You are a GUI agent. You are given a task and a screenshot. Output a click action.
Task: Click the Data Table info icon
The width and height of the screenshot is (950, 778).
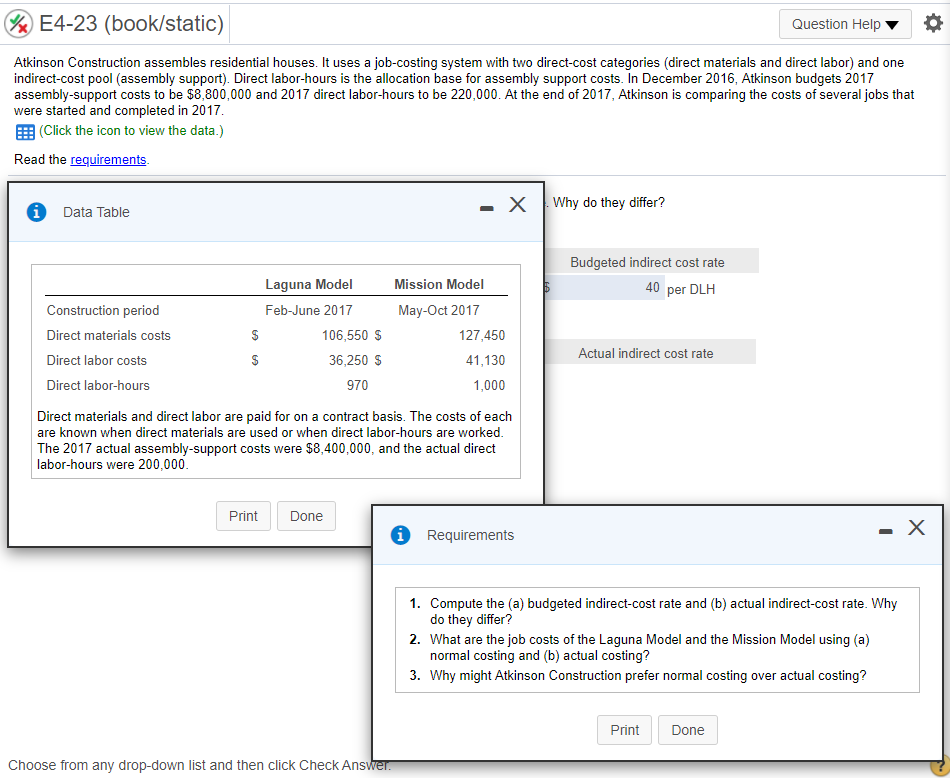pyautogui.click(x=36, y=212)
